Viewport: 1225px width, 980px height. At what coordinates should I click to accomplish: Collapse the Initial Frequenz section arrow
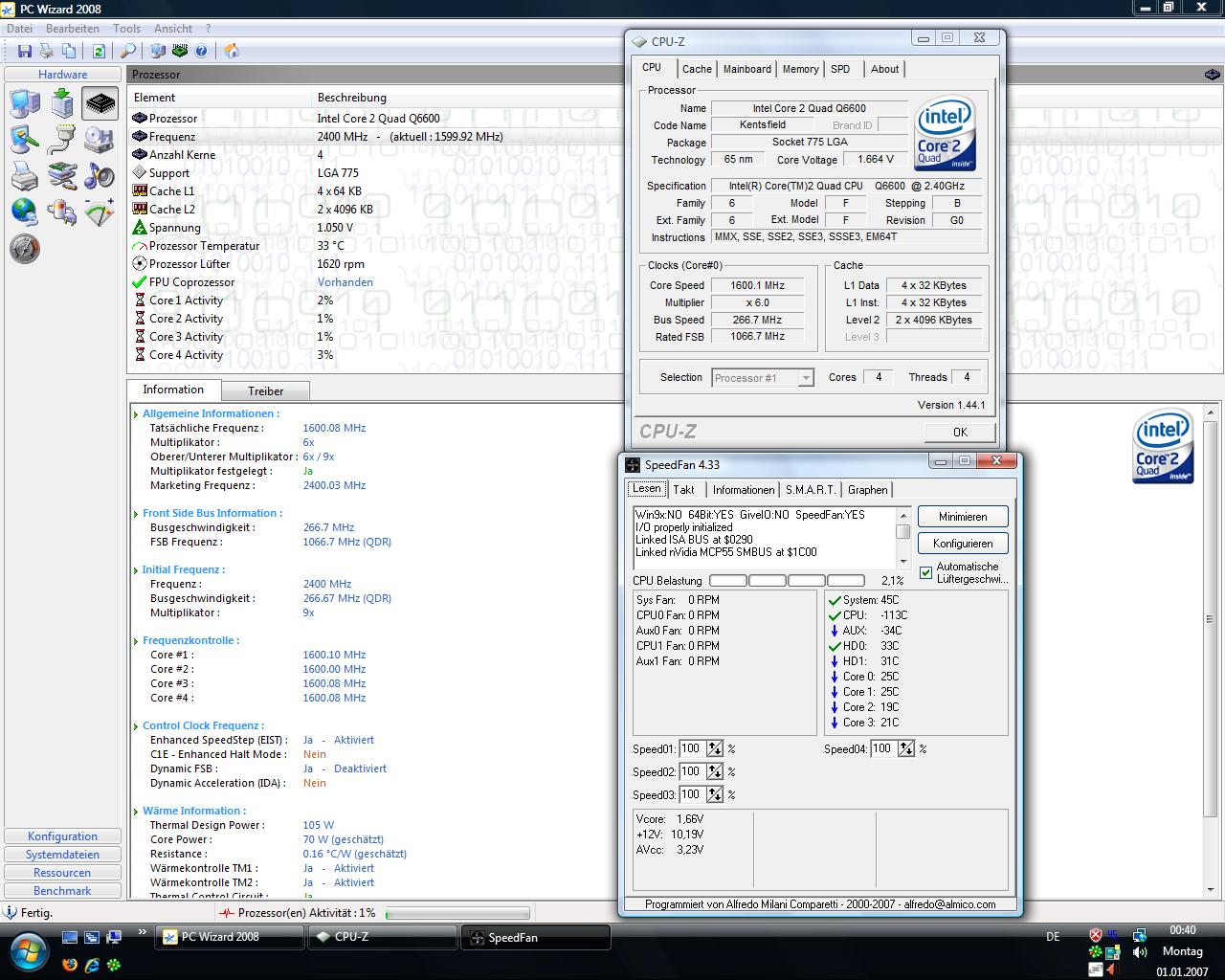click(136, 570)
